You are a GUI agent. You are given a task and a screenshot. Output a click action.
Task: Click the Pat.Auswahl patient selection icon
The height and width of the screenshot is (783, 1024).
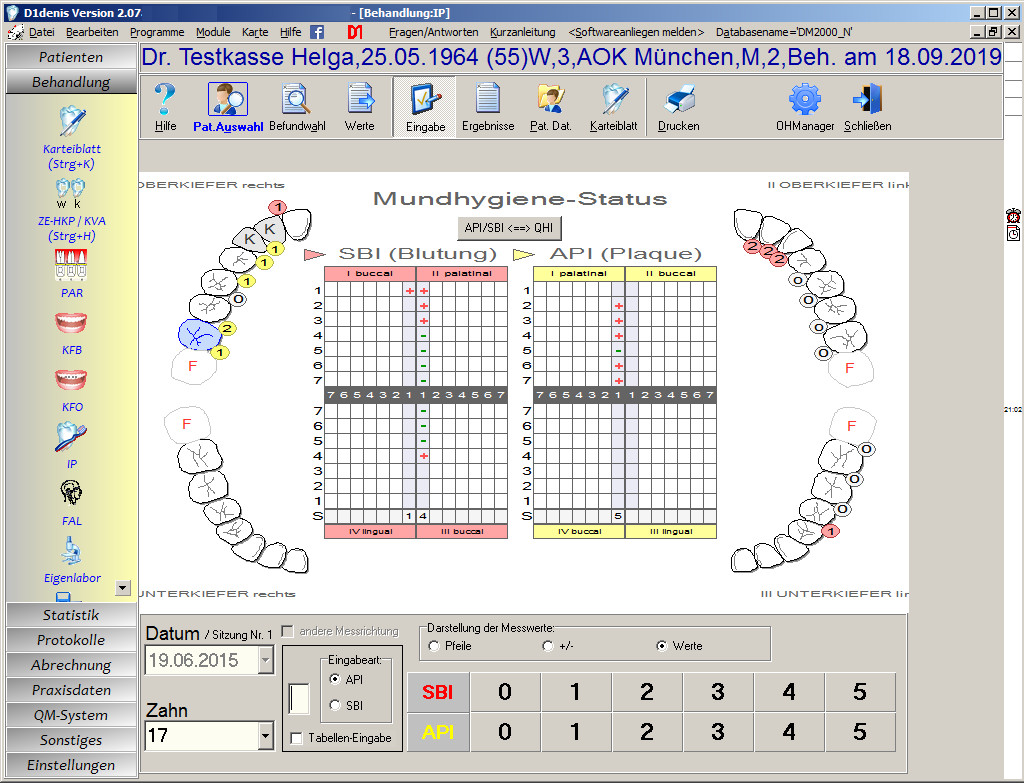pyautogui.click(x=228, y=107)
